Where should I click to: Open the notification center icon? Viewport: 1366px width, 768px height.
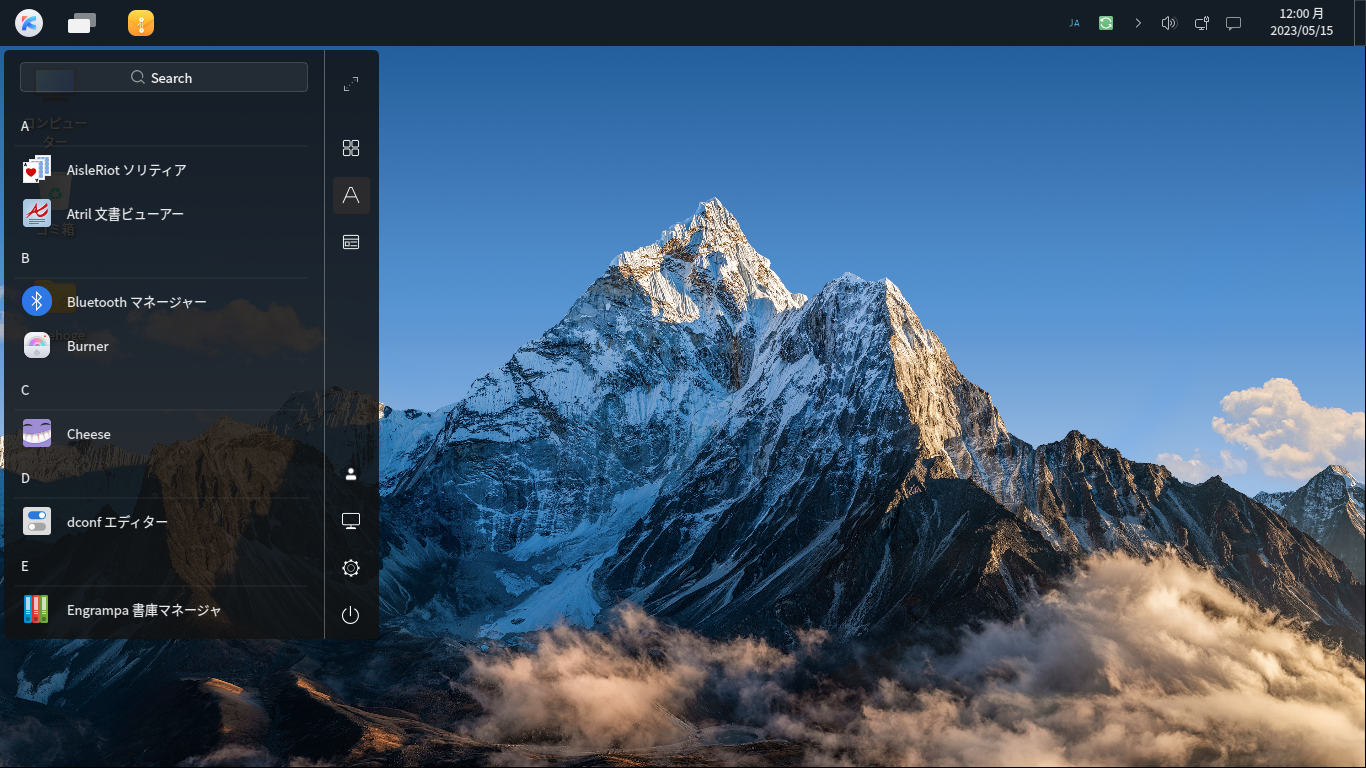[1234, 23]
